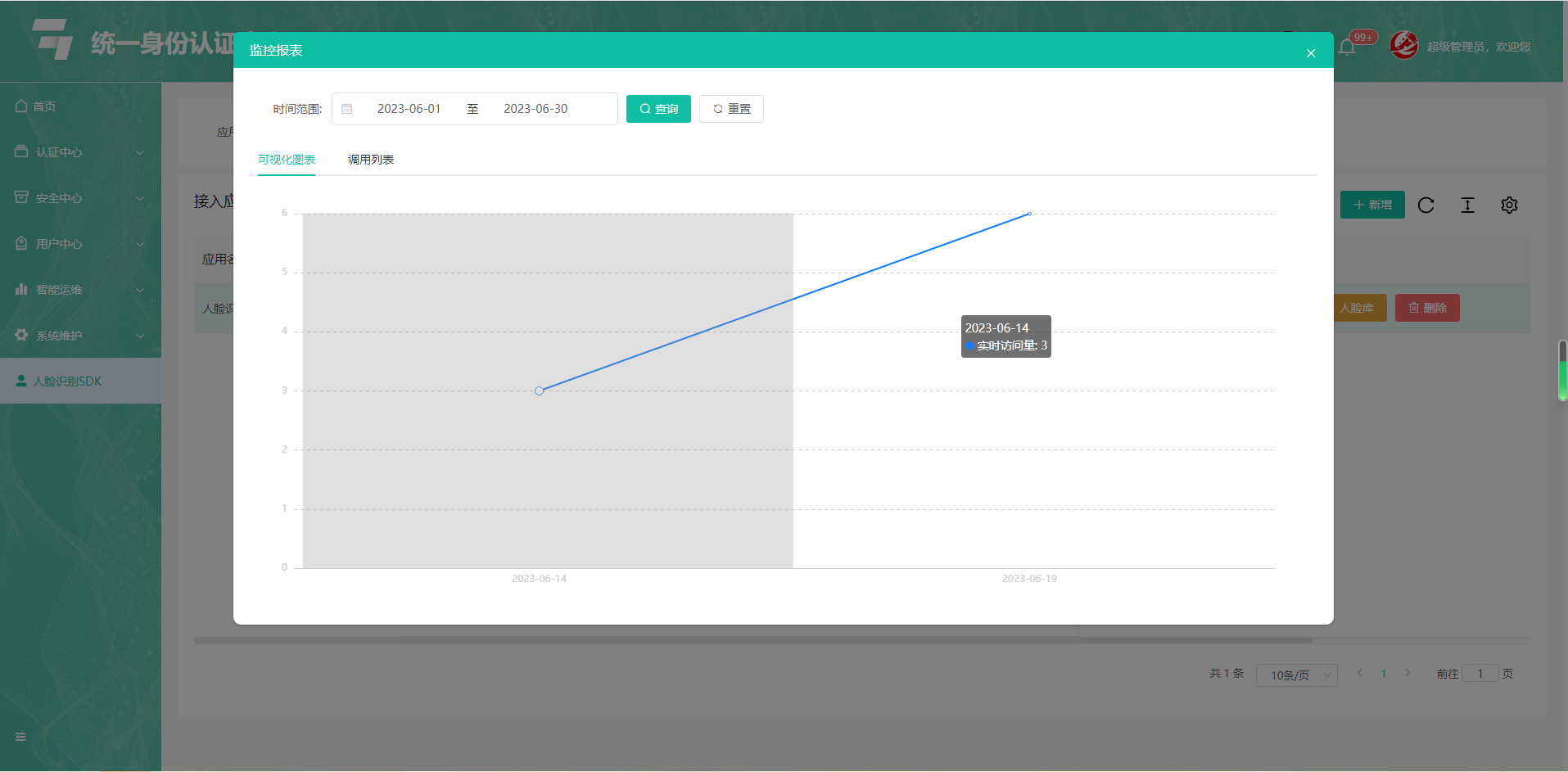Click the 用户中心 badge icon
The width and height of the screenshot is (1568, 772).
(21, 243)
